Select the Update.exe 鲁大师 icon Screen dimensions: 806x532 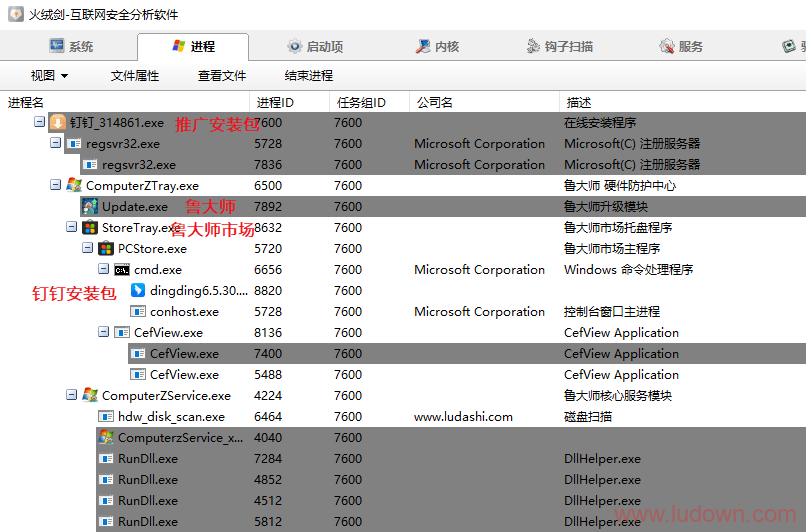coord(90,206)
